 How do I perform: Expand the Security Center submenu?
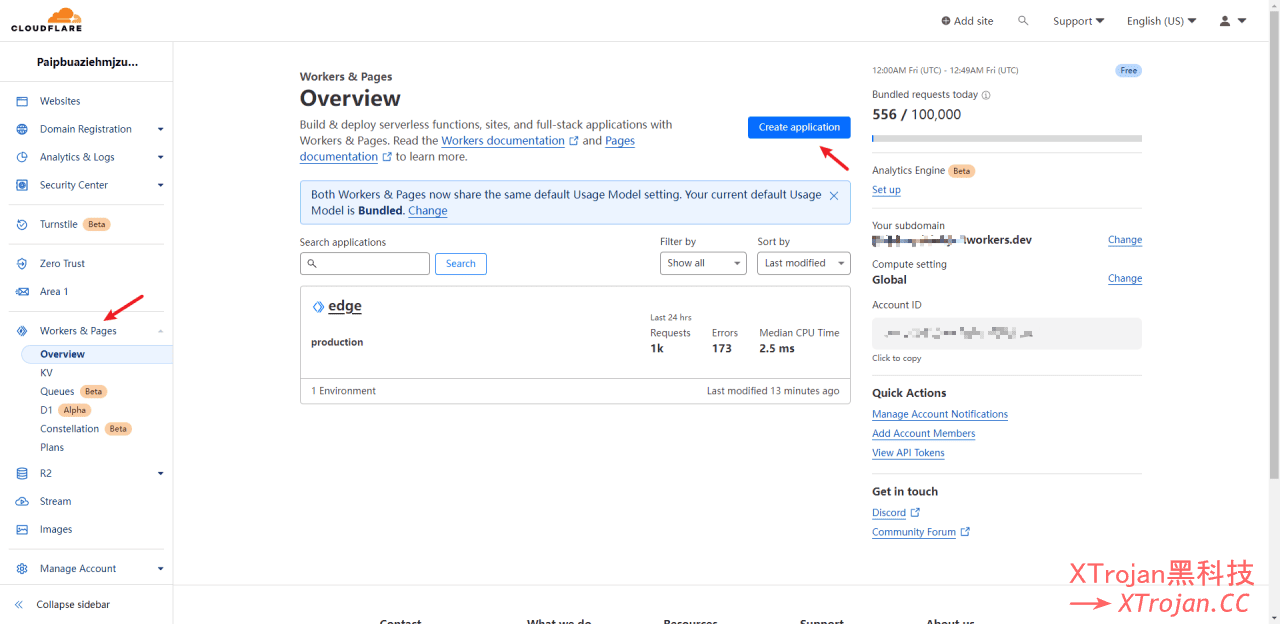160,185
